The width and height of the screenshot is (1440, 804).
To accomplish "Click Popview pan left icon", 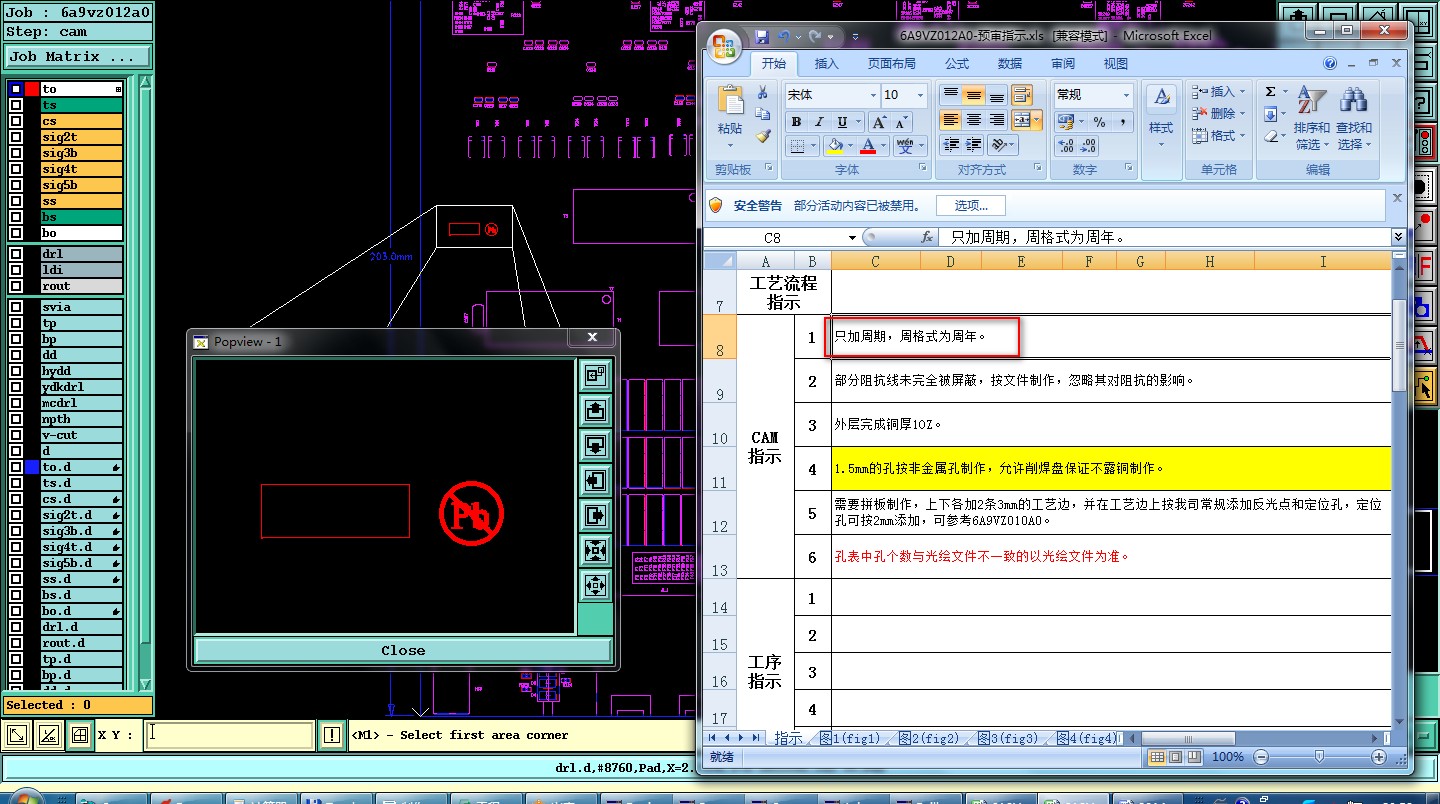I will coord(596,480).
